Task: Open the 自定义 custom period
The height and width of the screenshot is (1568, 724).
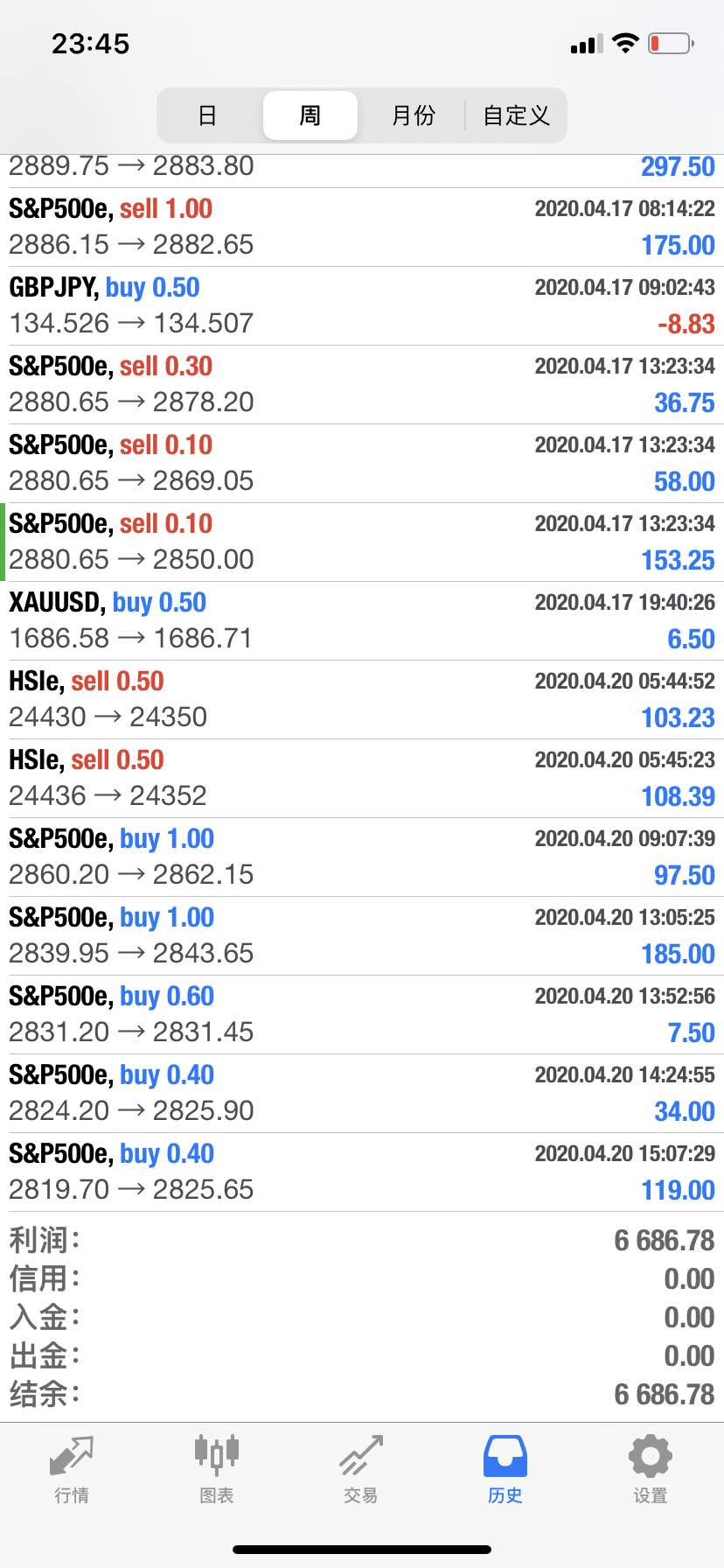Action: click(x=516, y=115)
